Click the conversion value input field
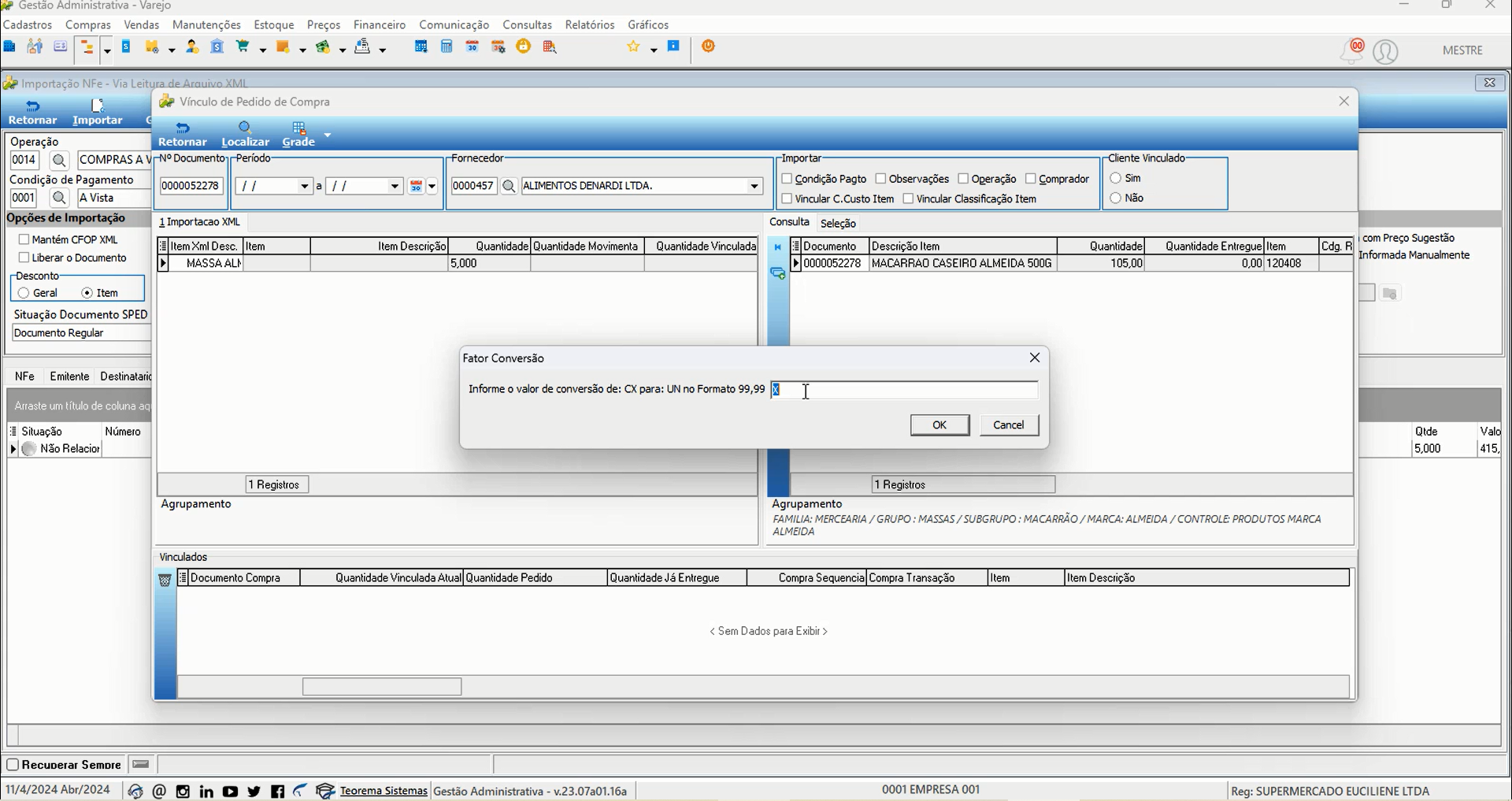The width and height of the screenshot is (1512, 801). click(x=904, y=390)
